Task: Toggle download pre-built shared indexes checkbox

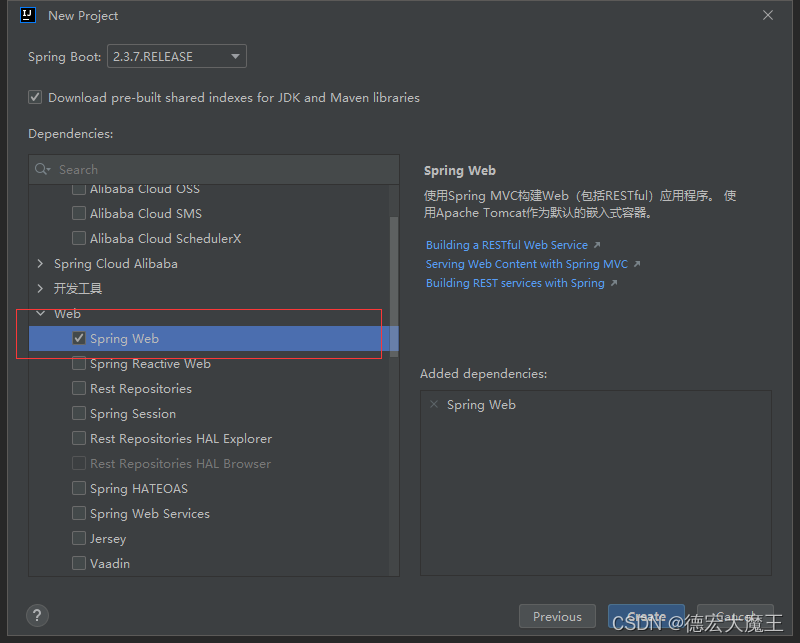Action: pyautogui.click(x=35, y=97)
